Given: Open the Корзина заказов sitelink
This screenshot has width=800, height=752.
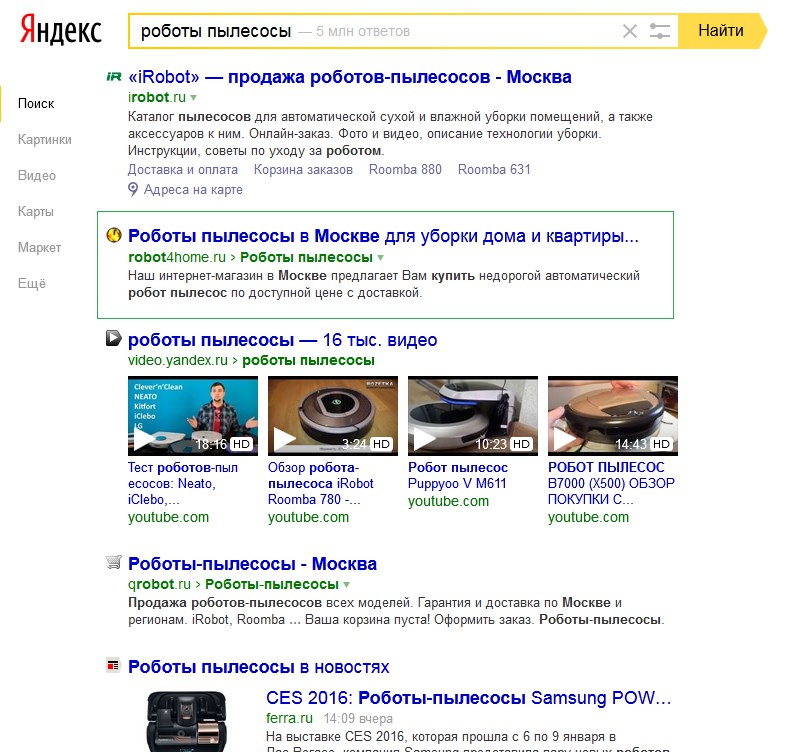Looking at the screenshot, I should coord(303,169).
